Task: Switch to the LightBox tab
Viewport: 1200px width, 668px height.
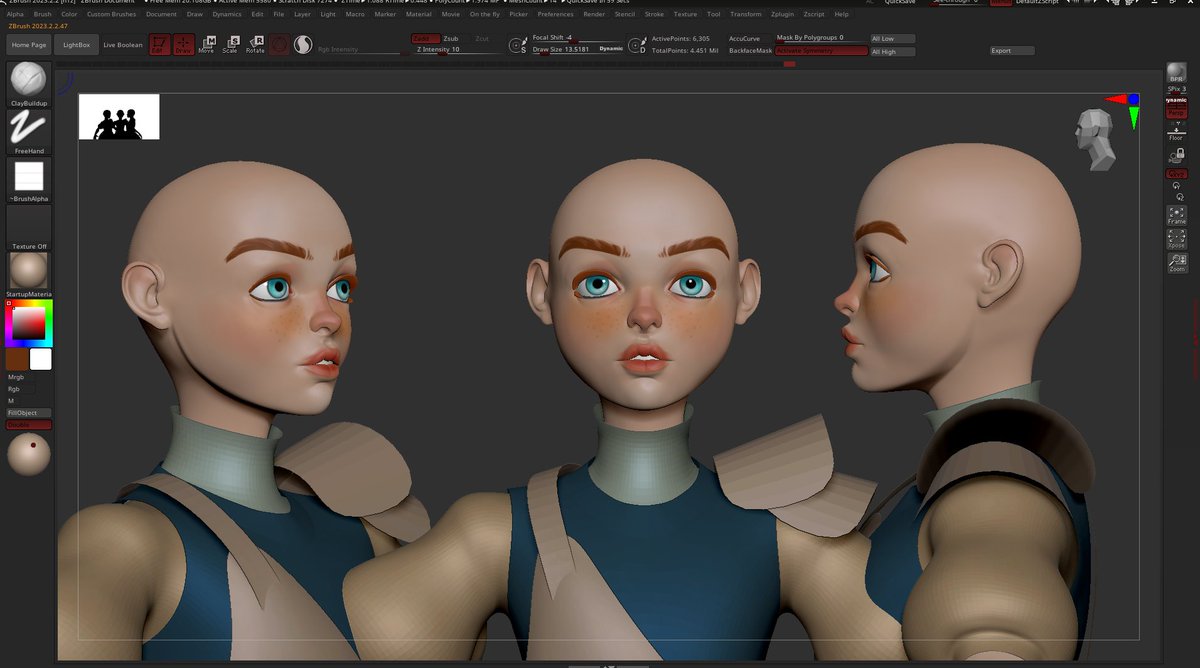Action: 76,44
